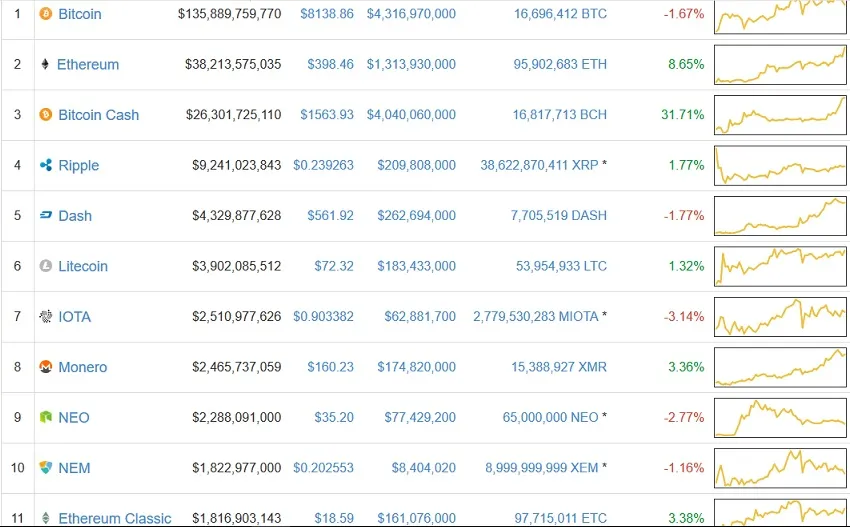
Task: Click the Ripple logo icon
Action: [x=46, y=165]
